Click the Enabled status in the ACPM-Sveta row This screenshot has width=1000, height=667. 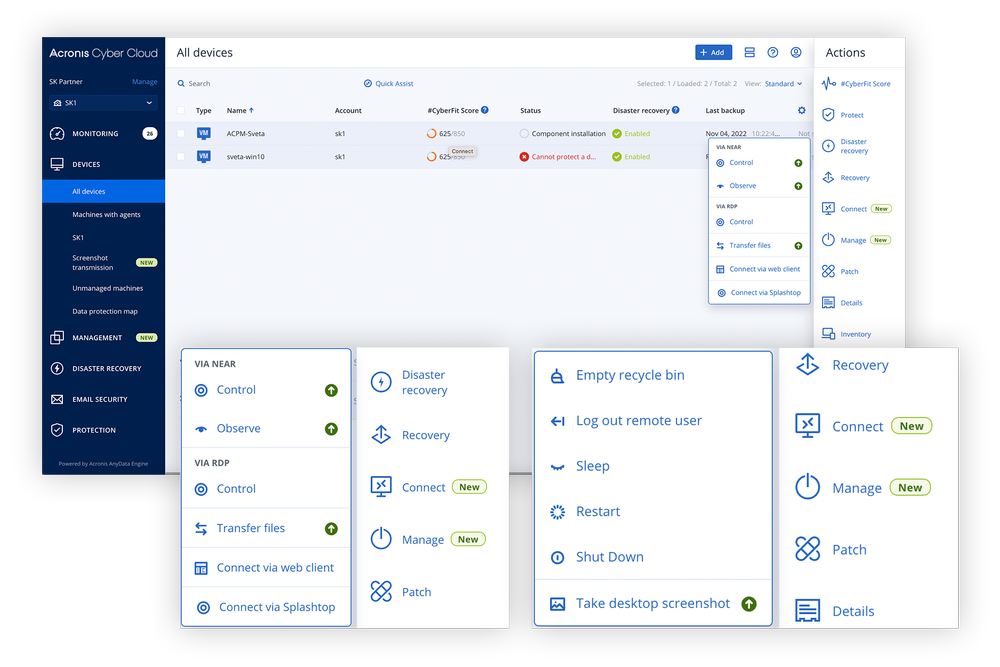[x=631, y=134]
